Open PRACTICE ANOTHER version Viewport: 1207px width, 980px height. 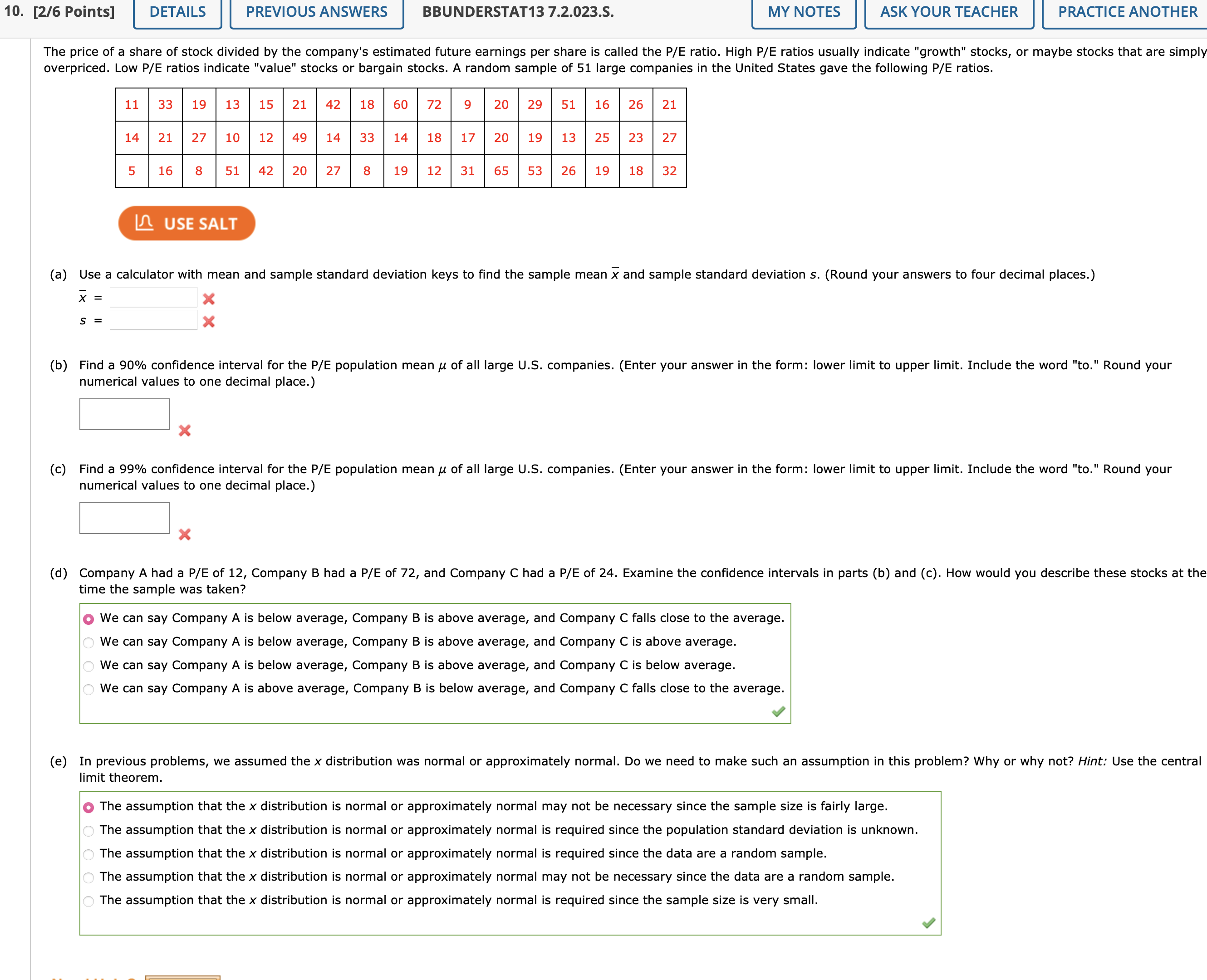click(1127, 12)
